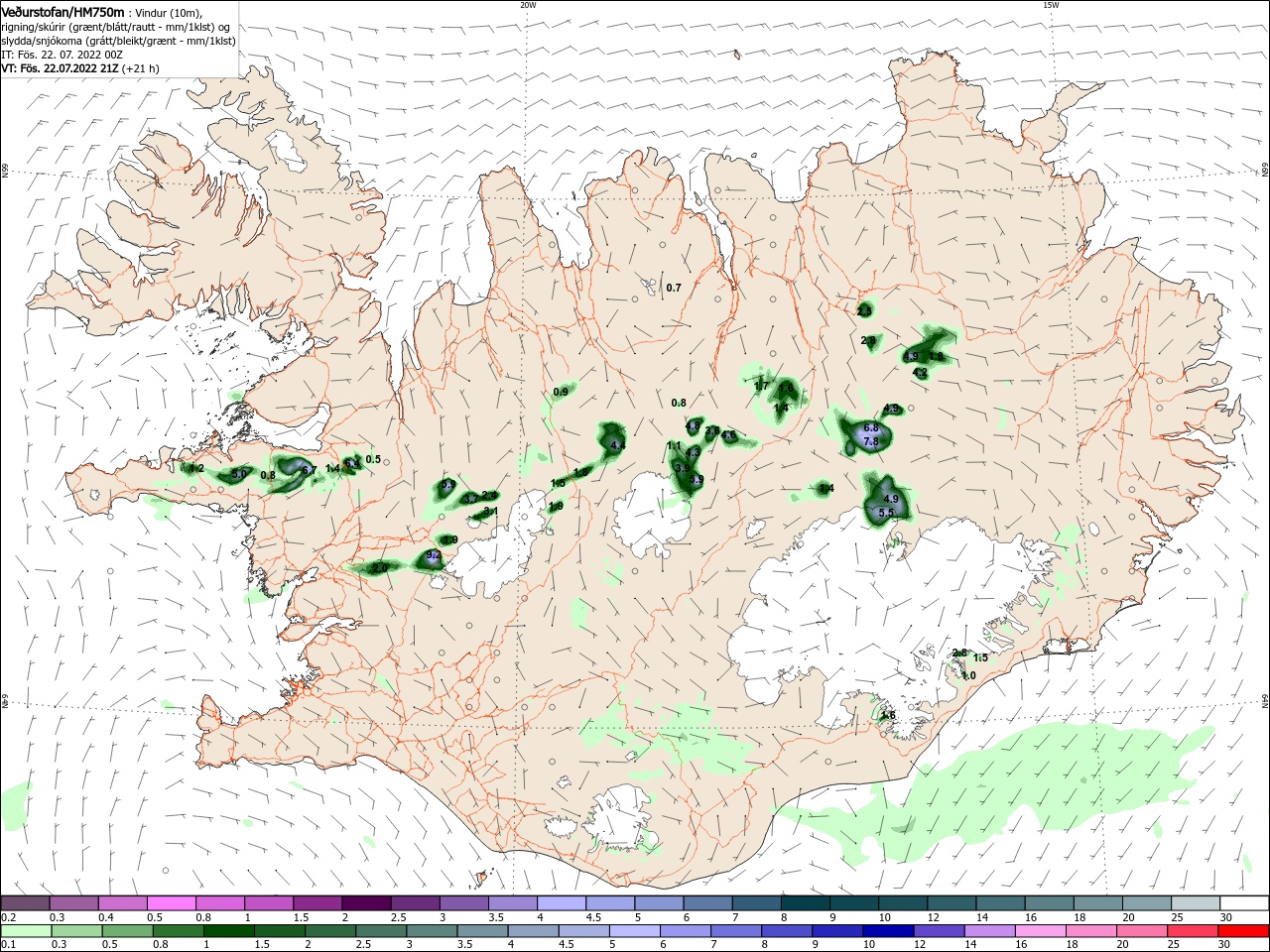This screenshot has height=952, width=1270.
Task: Select blue rain swatch between 8 and 9
Action: point(786,931)
